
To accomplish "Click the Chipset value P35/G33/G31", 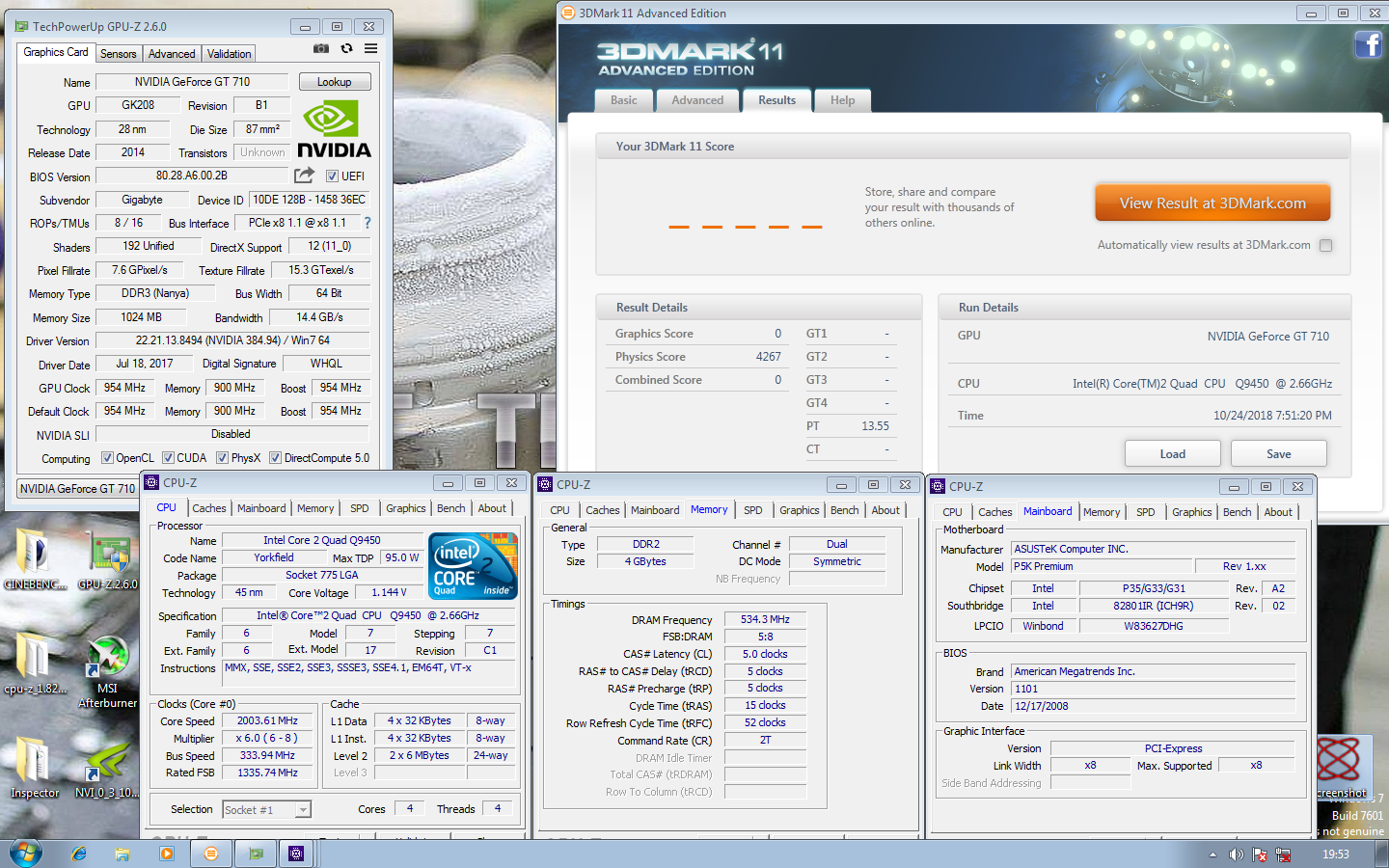I will coord(1154,588).
